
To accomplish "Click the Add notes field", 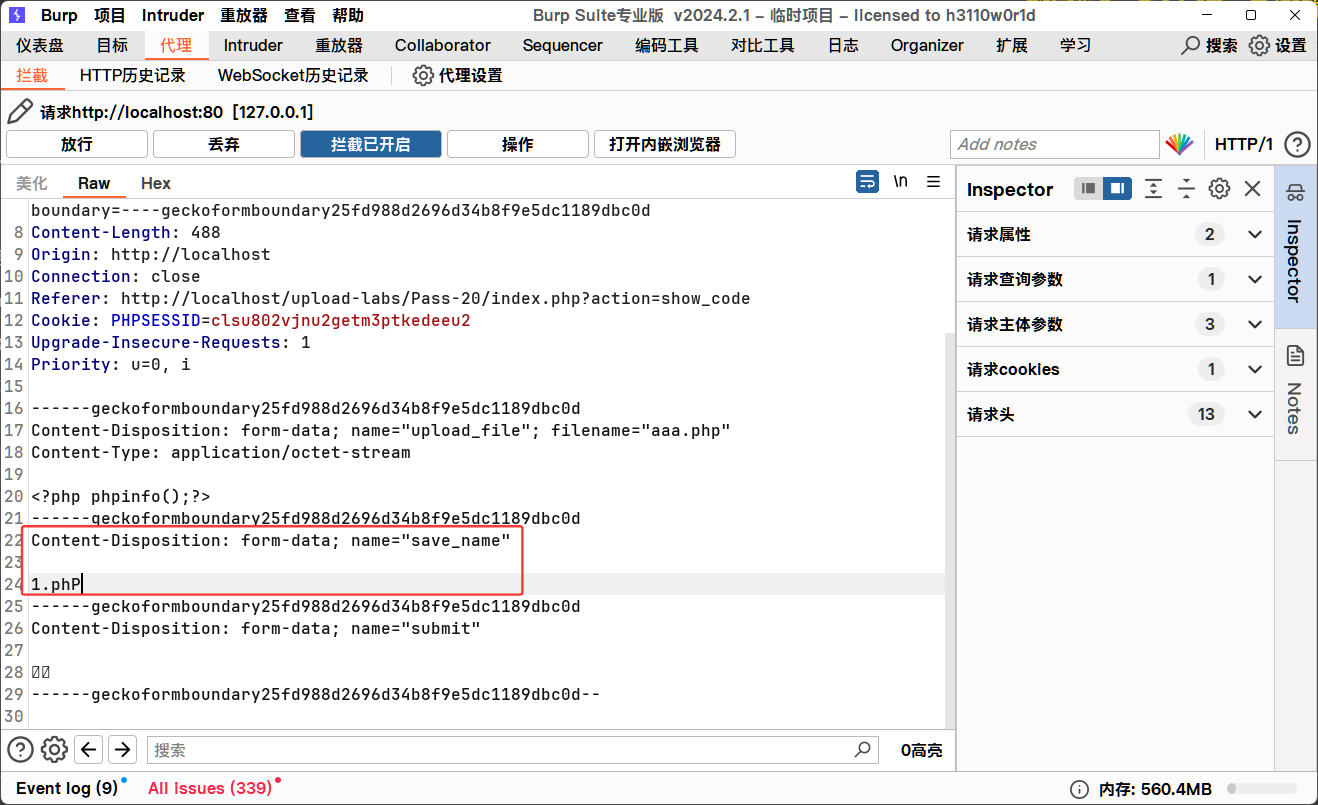I will pos(1054,144).
